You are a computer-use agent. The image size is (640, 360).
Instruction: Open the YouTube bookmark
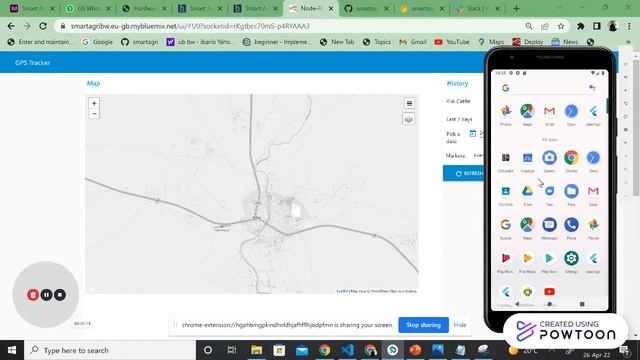(453, 42)
